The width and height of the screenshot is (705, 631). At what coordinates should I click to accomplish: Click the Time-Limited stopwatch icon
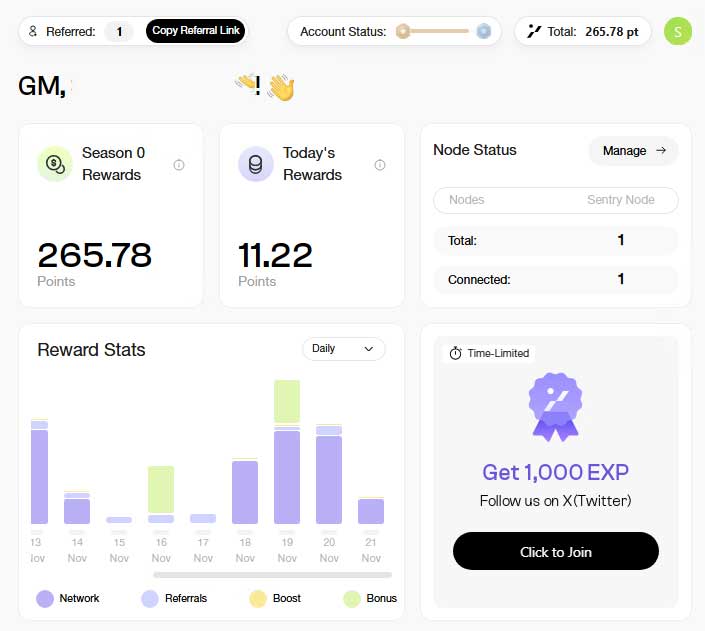(455, 354)
